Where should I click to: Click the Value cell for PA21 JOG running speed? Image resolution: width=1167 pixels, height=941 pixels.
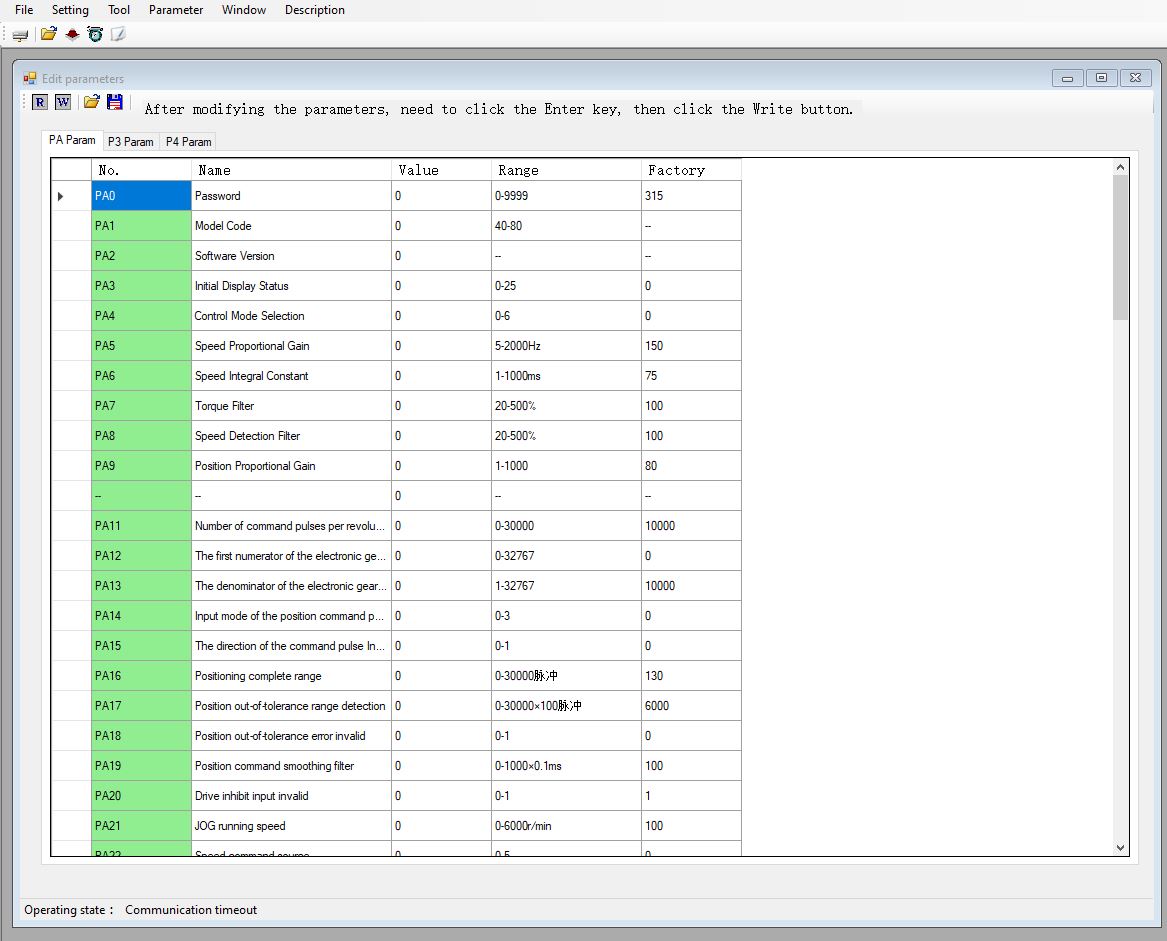coord(440,826)
